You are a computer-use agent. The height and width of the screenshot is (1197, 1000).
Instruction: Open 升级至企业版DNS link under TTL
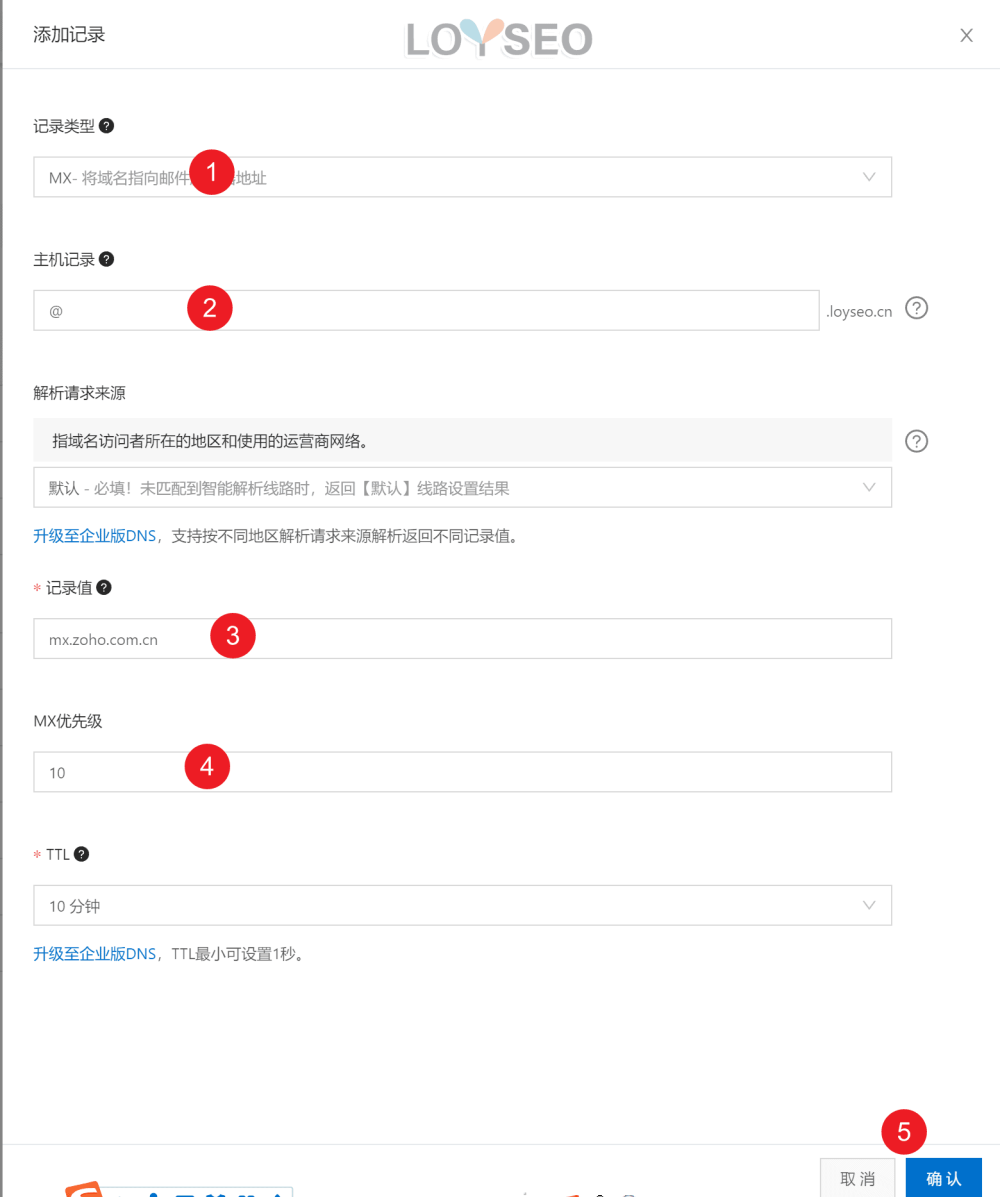click(x=95, y=953)
